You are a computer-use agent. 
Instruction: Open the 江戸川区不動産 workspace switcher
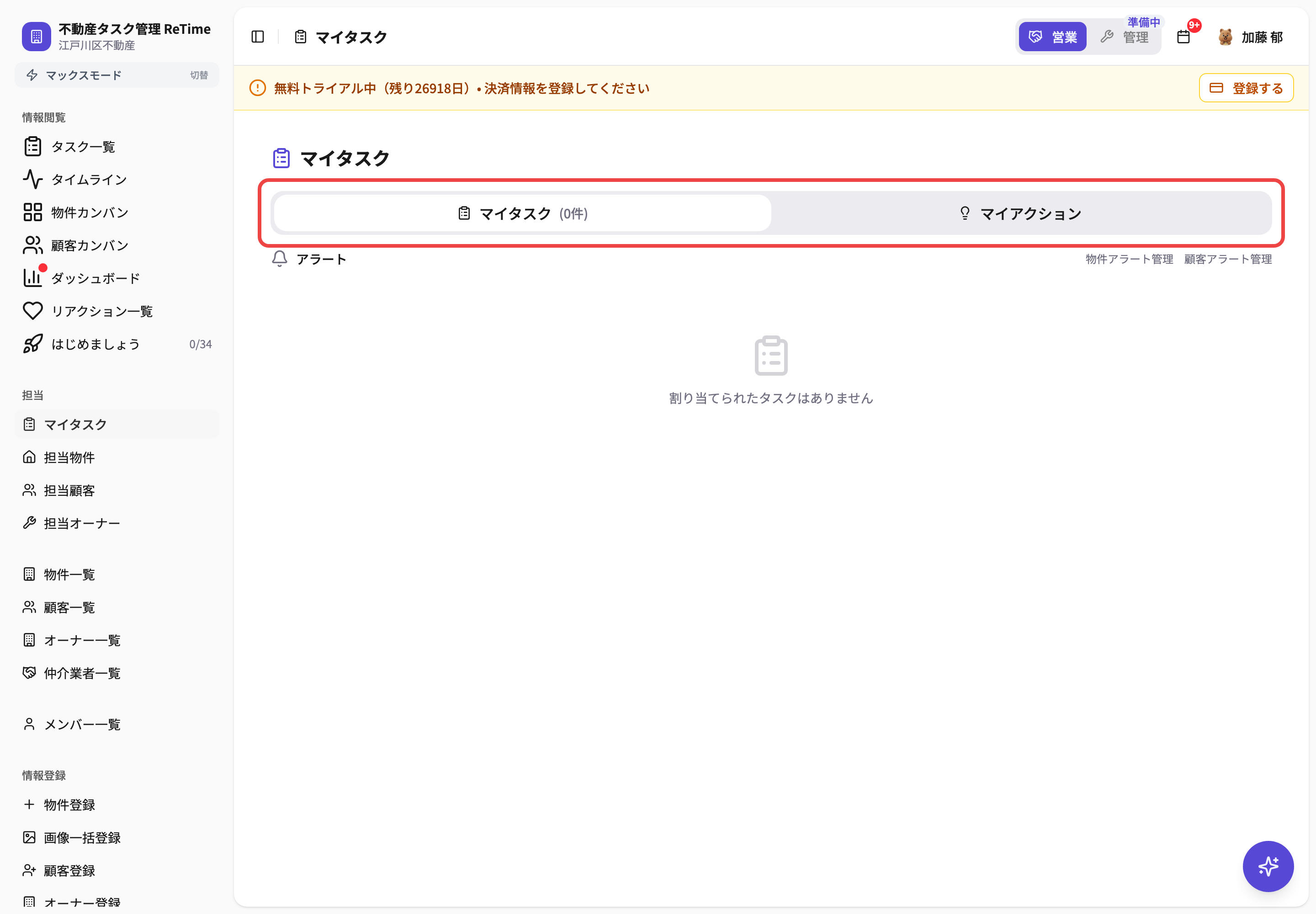click(117, 37)
